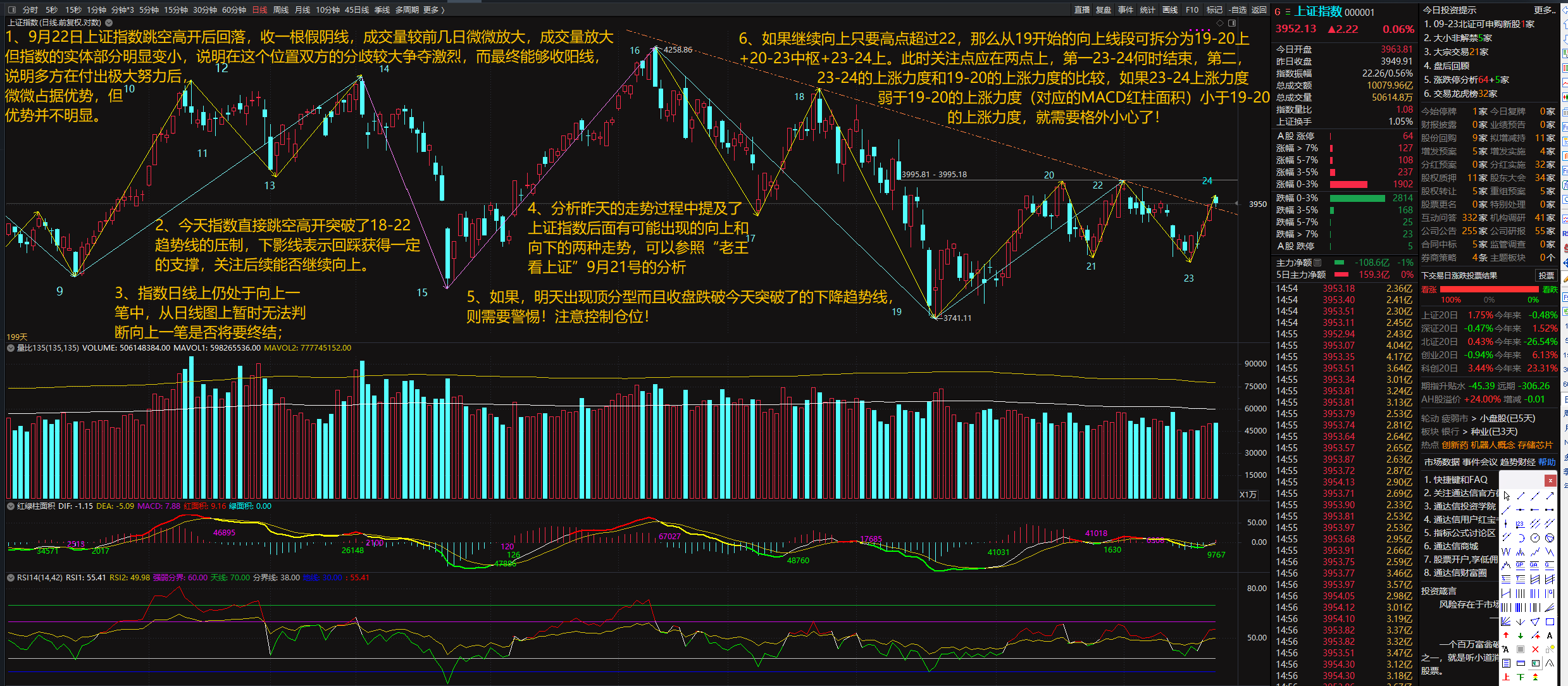
Task: Click the red X delete drawing tool
Action: coord(1535,649)
